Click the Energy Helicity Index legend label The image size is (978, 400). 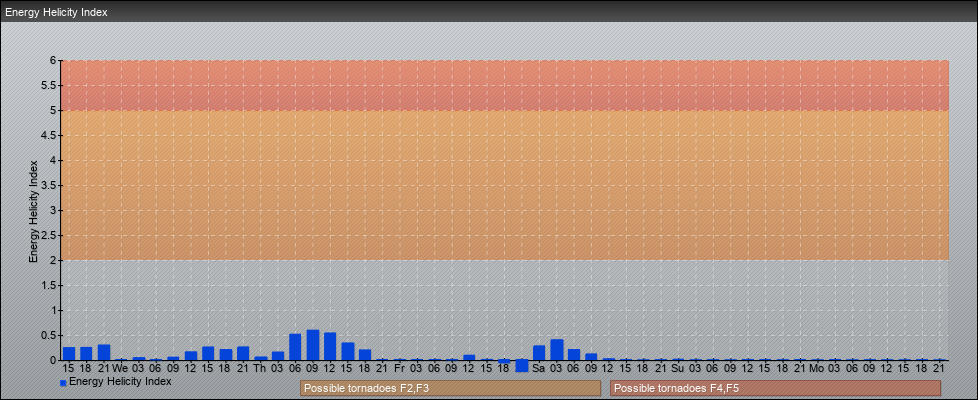coord(120,381)
